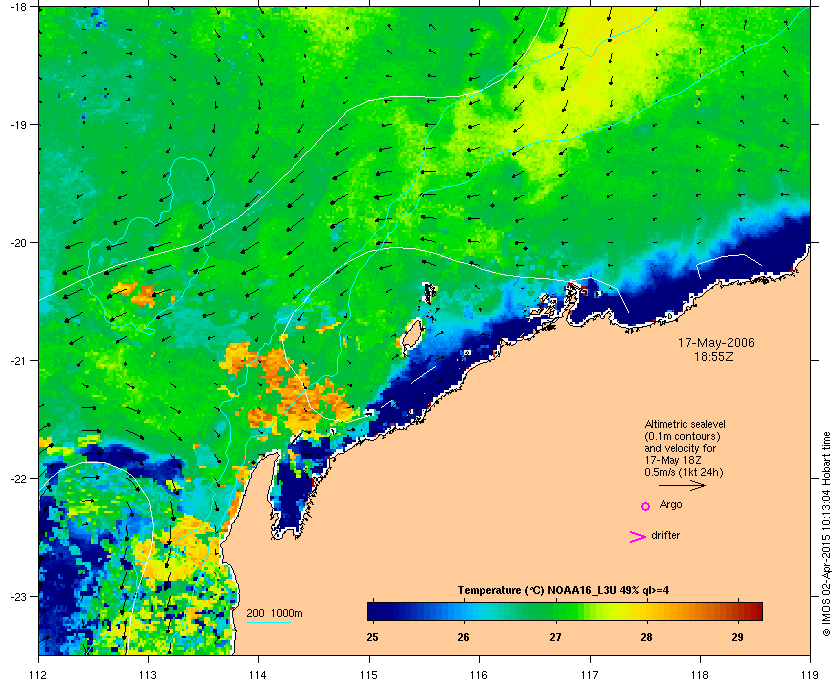This screenshot has width=840, height=680.
Task: Click the drifter legend label
Action: pos(666,535)
